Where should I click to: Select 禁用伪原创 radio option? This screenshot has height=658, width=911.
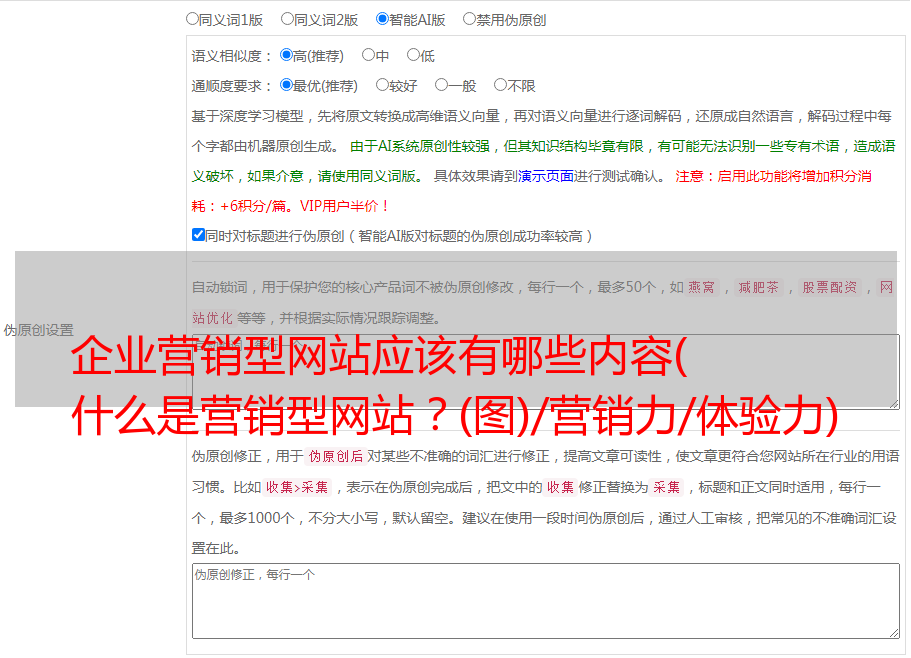coord(469,19)
